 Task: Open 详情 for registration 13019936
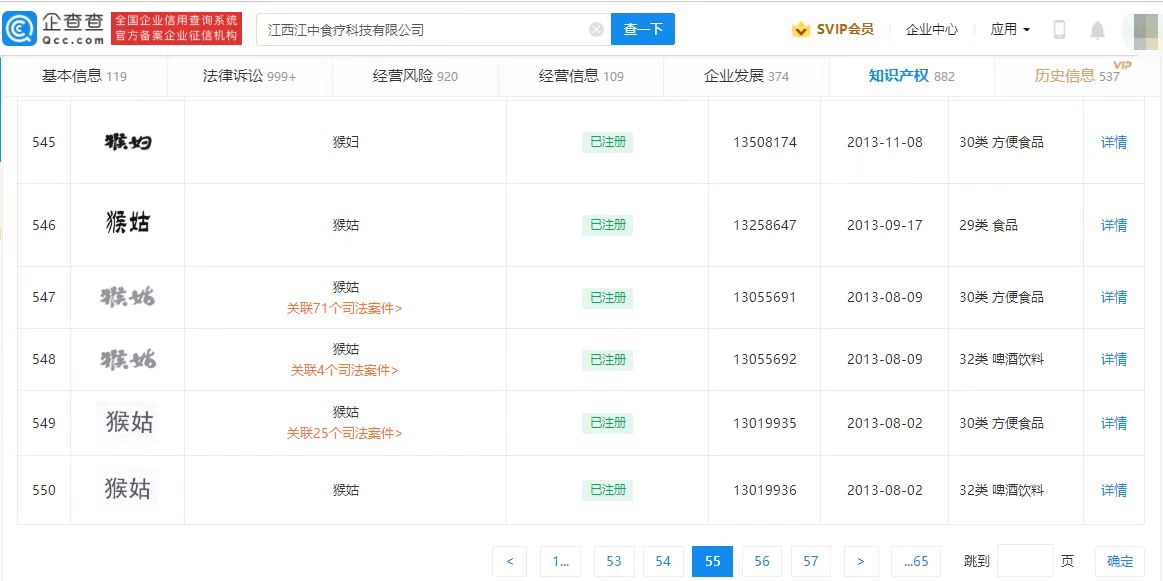(1113, 490)
